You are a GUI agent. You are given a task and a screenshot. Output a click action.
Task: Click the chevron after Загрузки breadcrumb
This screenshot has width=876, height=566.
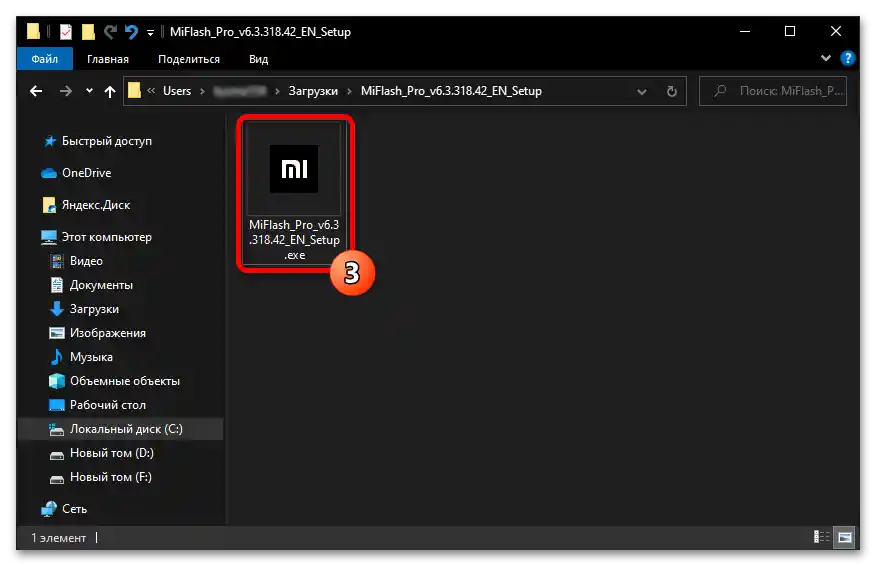click(349, 91)
